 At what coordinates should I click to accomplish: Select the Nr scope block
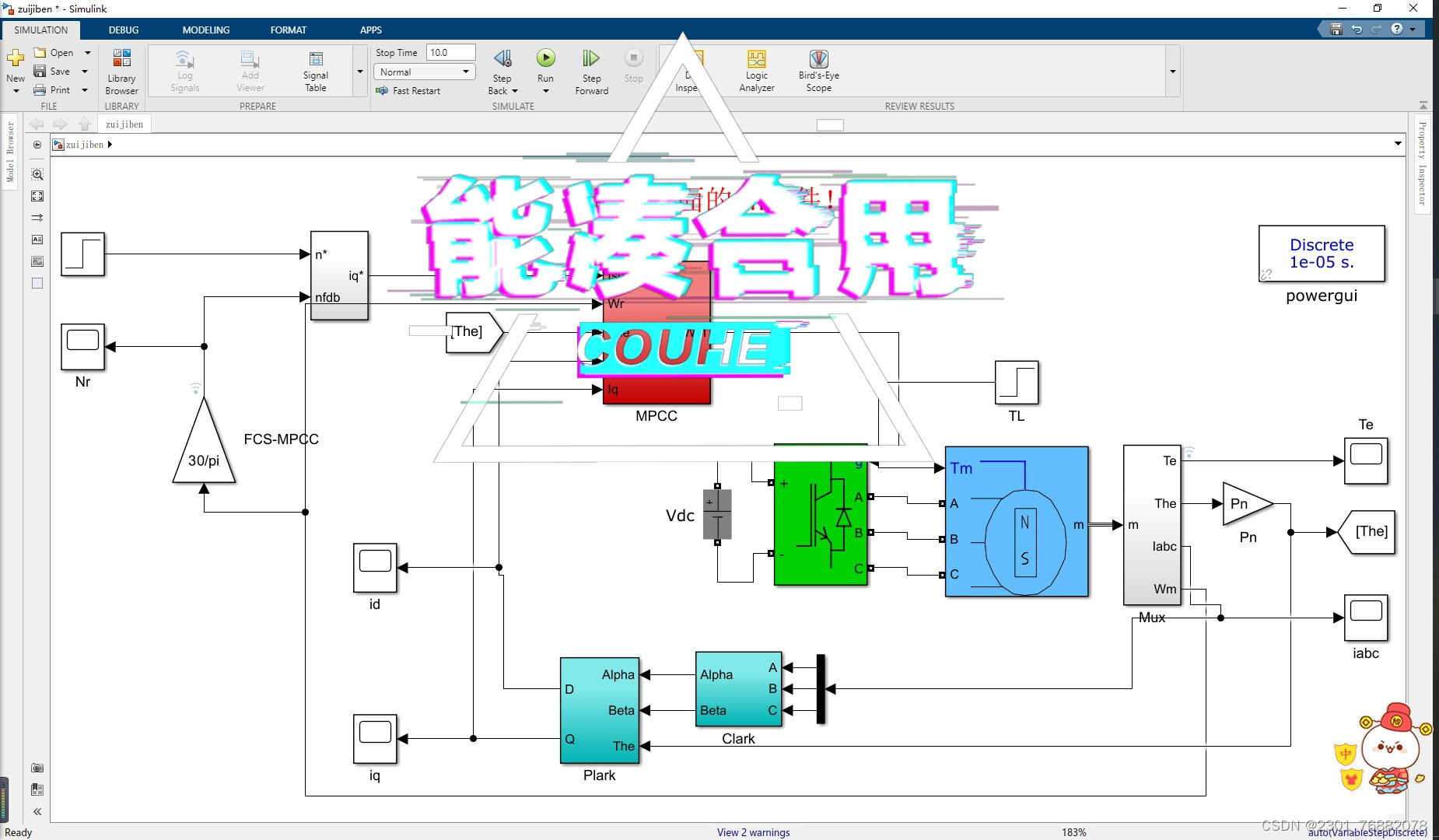pyautogui.click(x=82, y=346)
